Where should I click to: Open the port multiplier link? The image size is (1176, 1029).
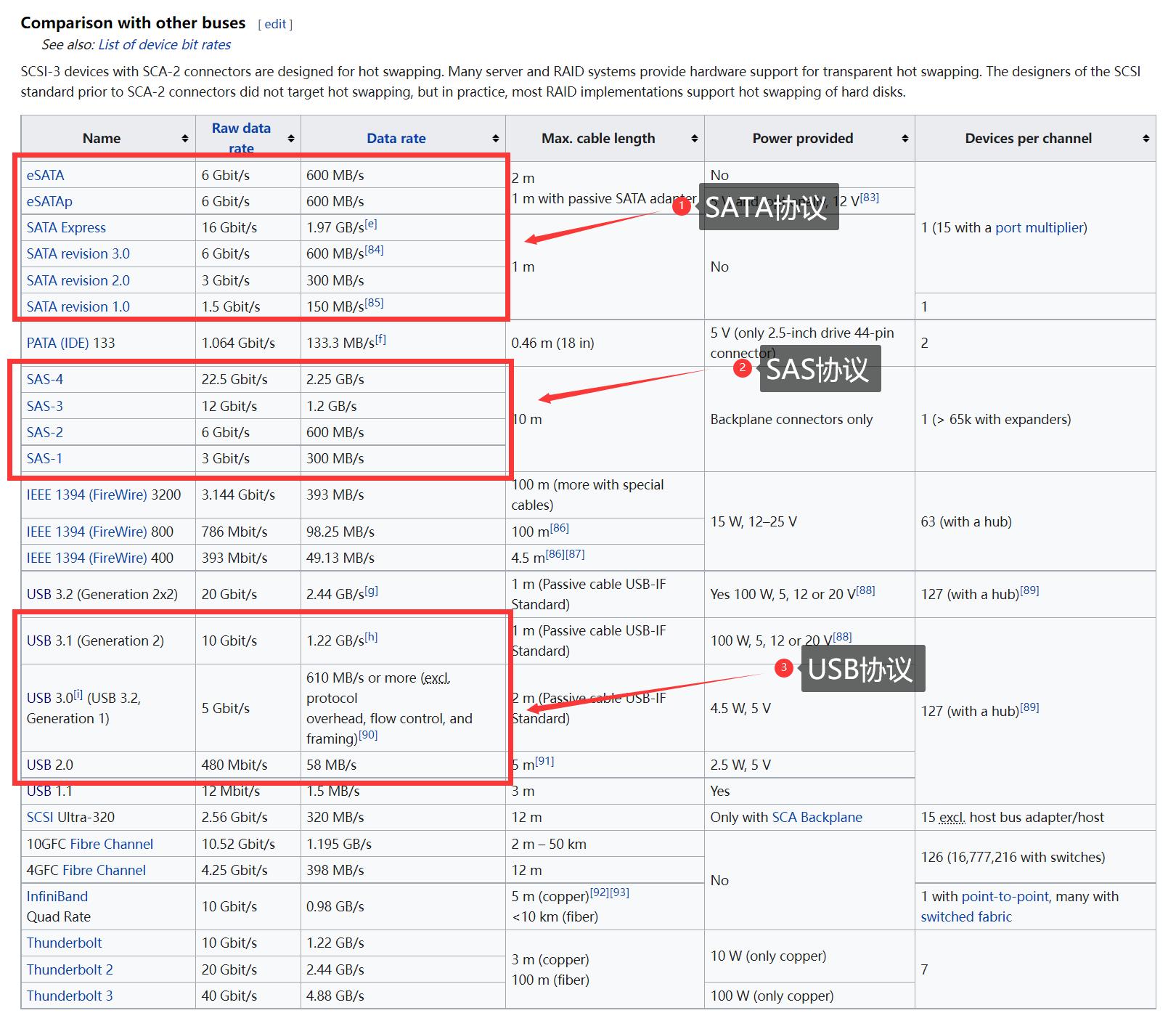[x=1039, y=227]
